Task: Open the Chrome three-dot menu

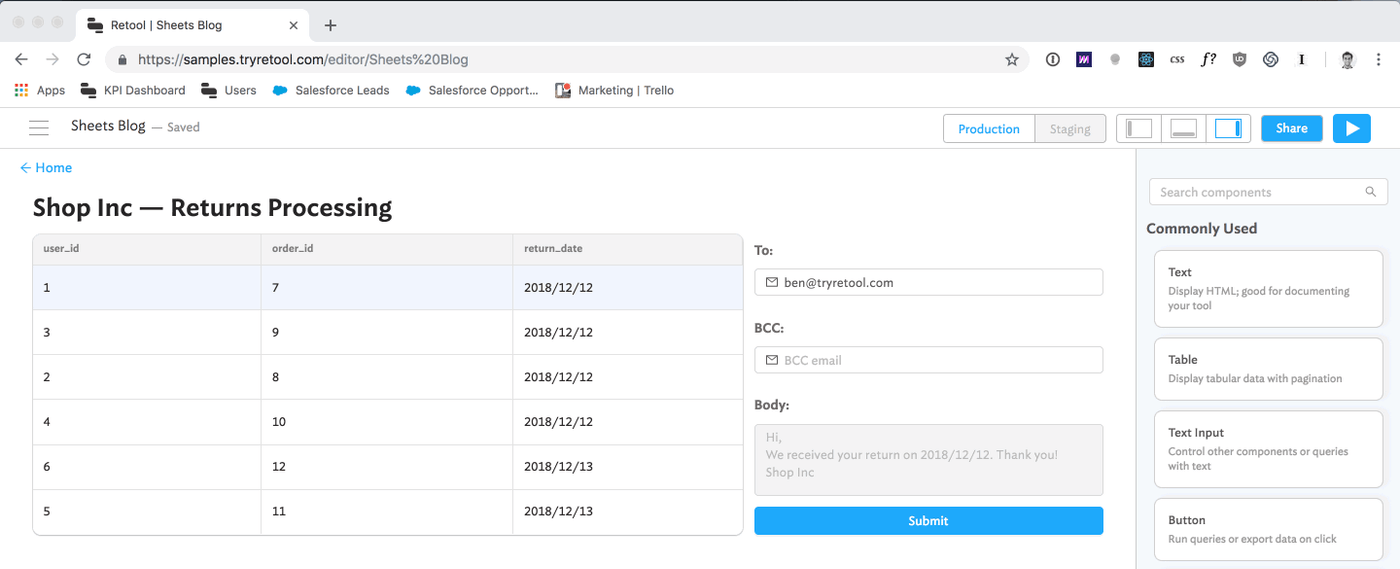Action: 1379,60
